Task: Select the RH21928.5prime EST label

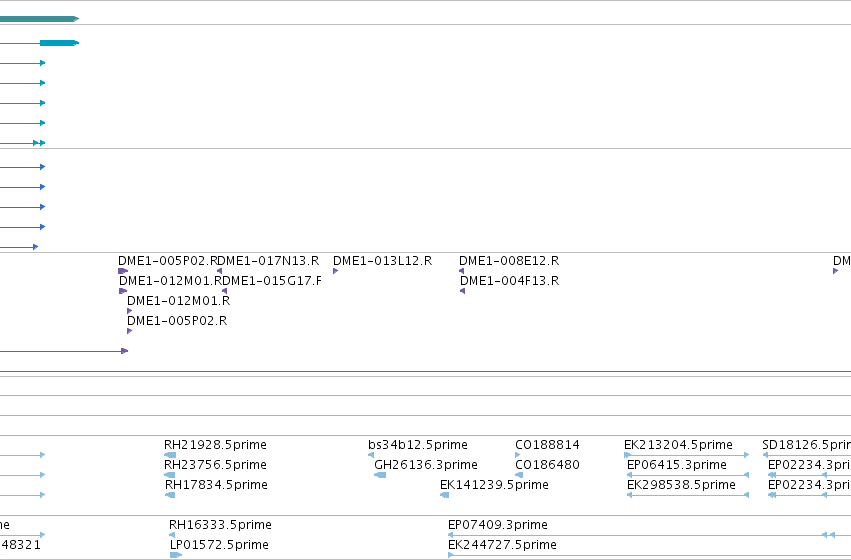Action: click(215, 445)
